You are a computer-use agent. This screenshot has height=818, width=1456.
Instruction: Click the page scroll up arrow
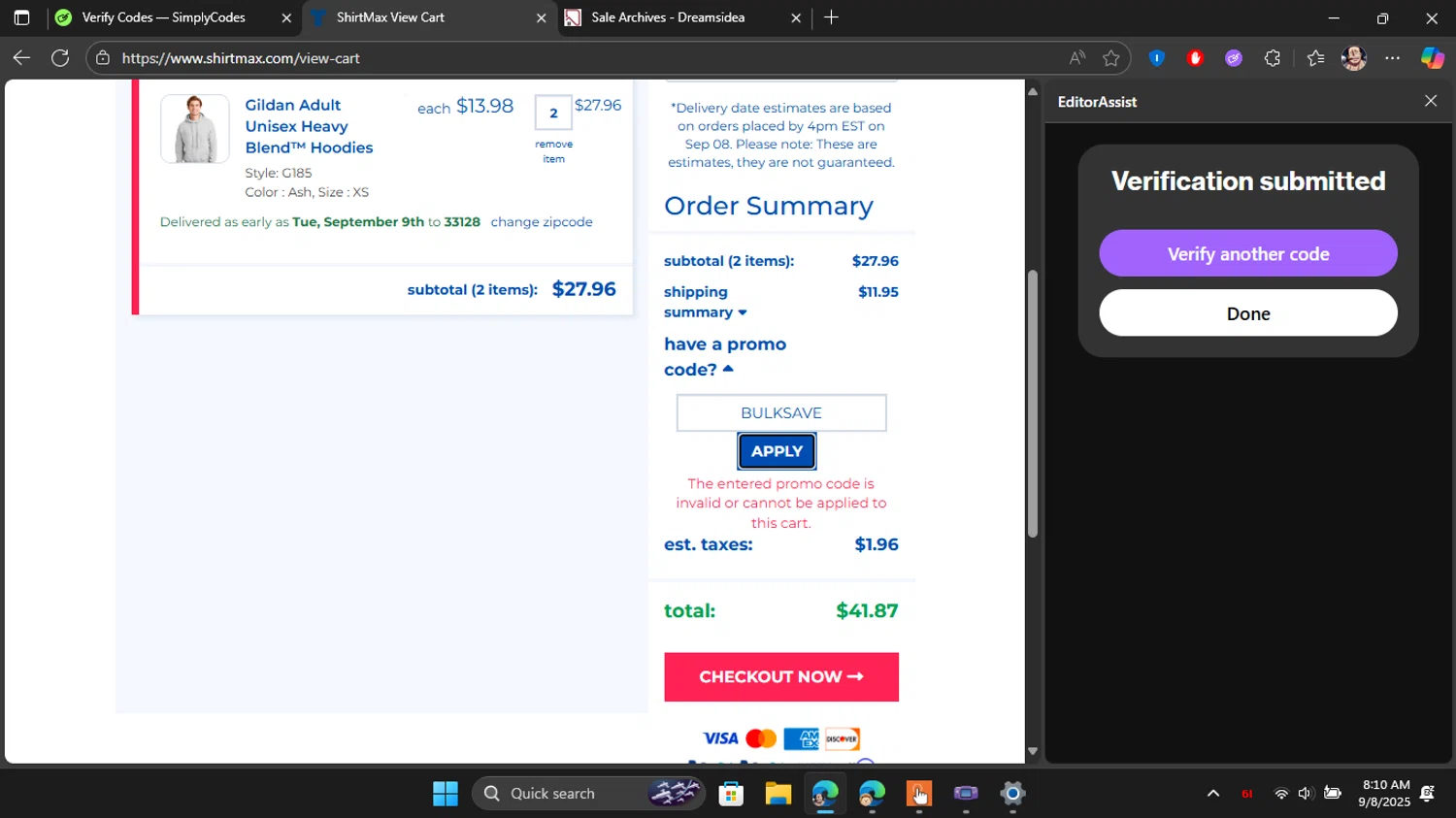point(1033,91)
